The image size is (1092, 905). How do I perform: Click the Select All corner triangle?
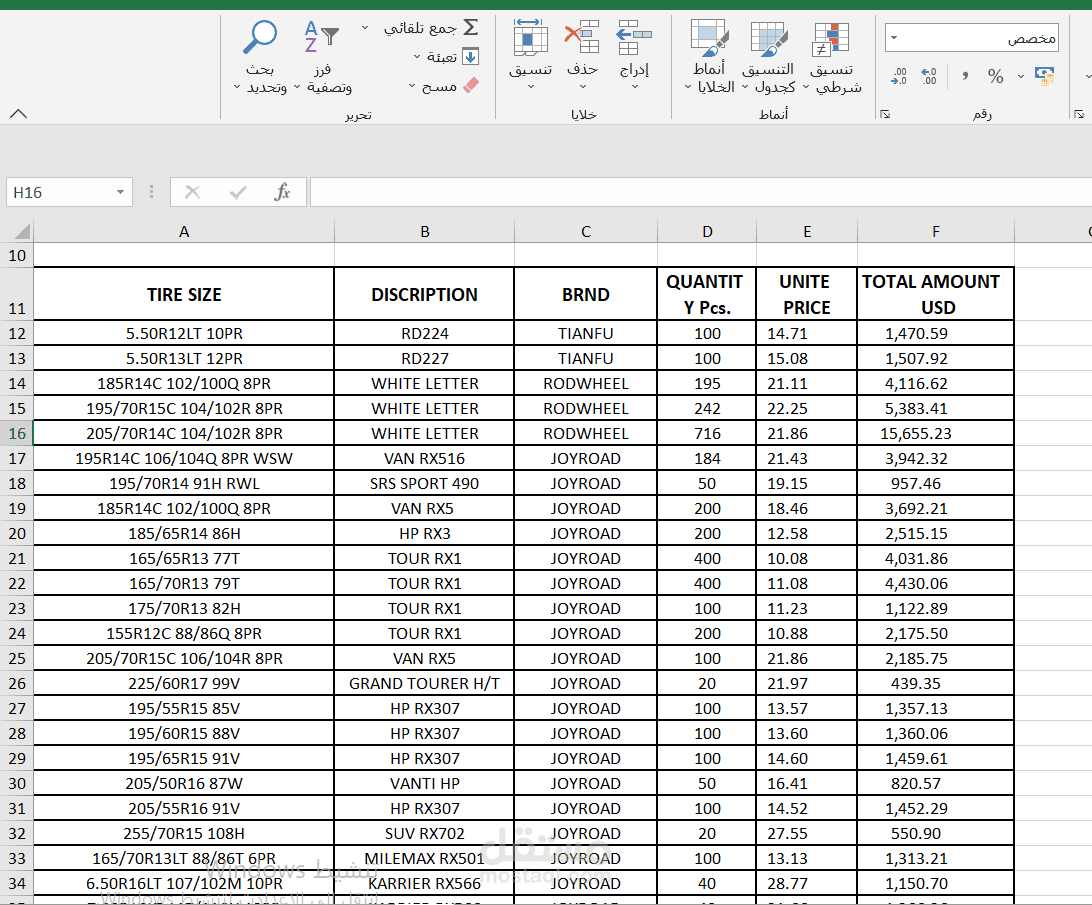coord(22,231)
